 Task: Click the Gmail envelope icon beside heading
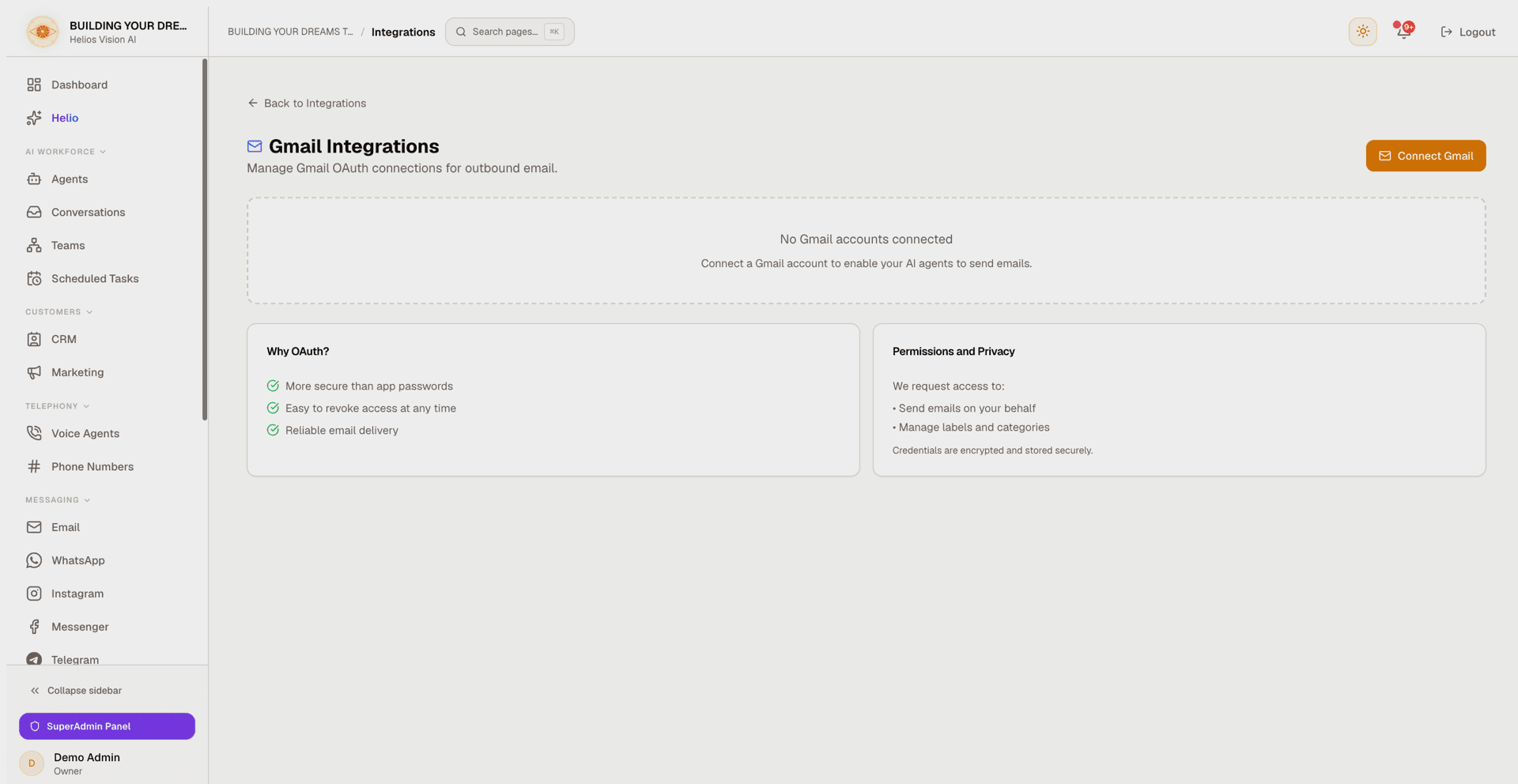pos(255,146)
